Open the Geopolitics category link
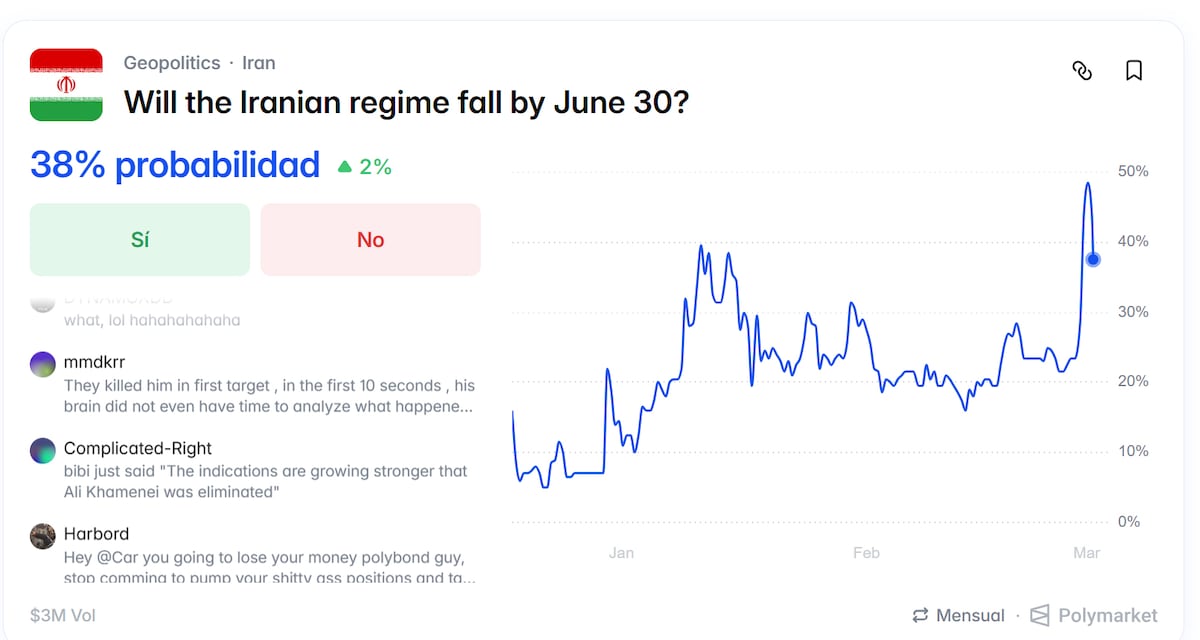The width and height of the screenshot is (1200, 640). (172, 63)
